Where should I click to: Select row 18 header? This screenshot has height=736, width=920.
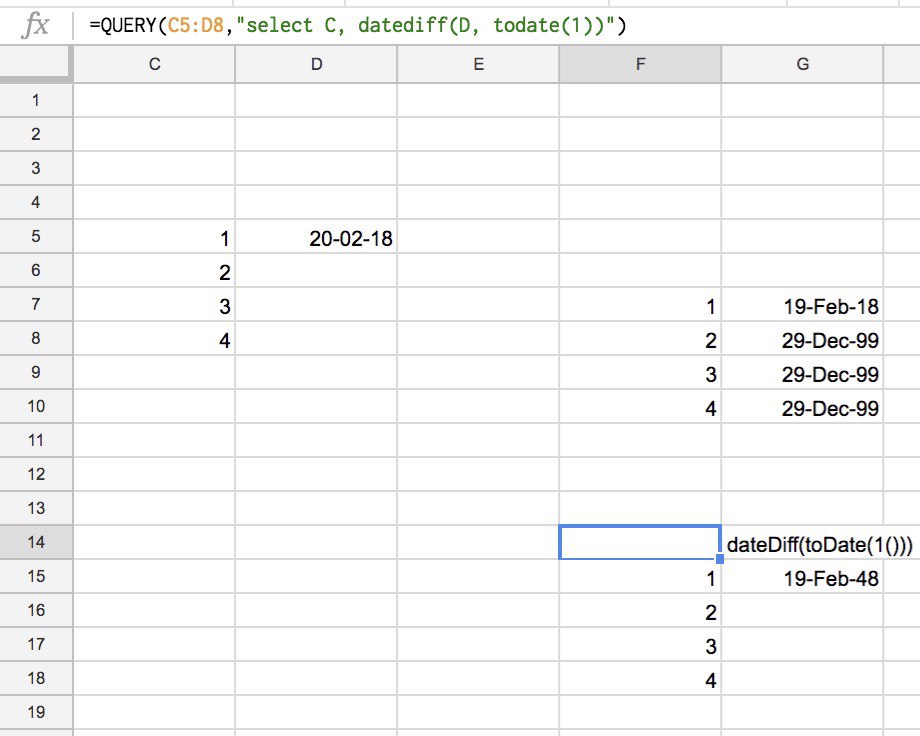36,678
